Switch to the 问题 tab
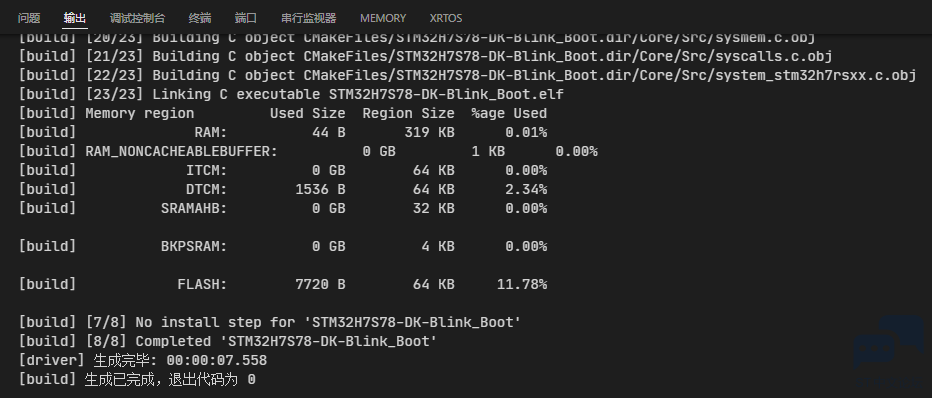The height and width of the screenshot is (398, 932). (x=29, y=18)
